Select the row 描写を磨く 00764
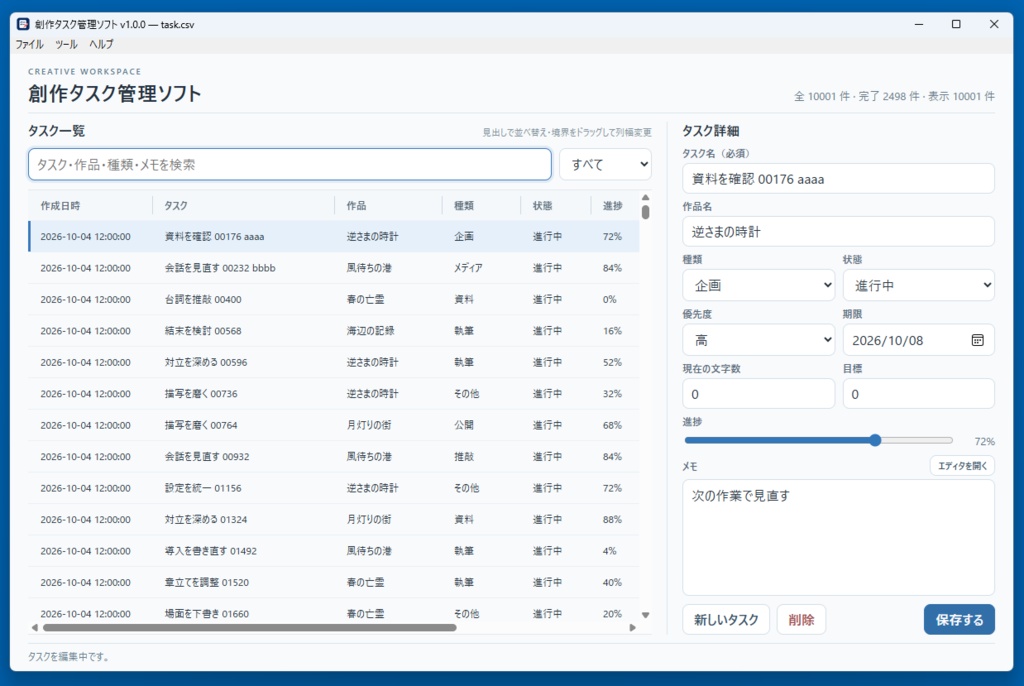1024x686 pixels. coord(334,425)
